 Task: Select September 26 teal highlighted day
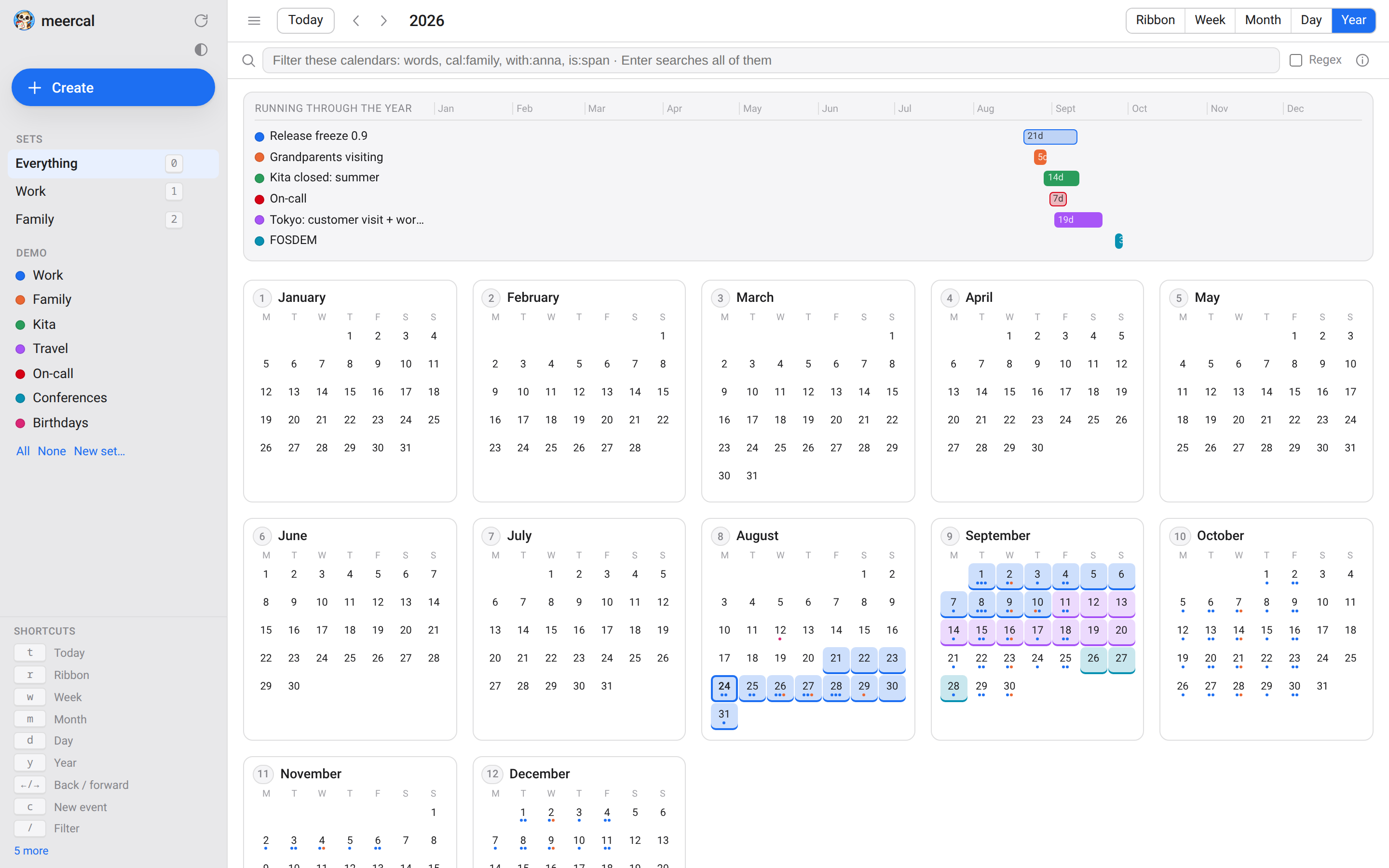click(1093, 660)
